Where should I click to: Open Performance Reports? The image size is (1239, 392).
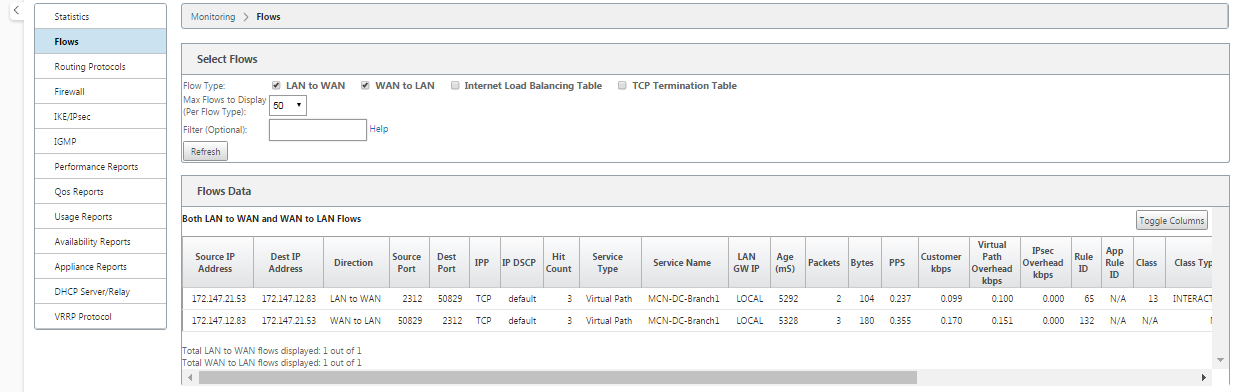pyautogui.click(x=100, y=167)
